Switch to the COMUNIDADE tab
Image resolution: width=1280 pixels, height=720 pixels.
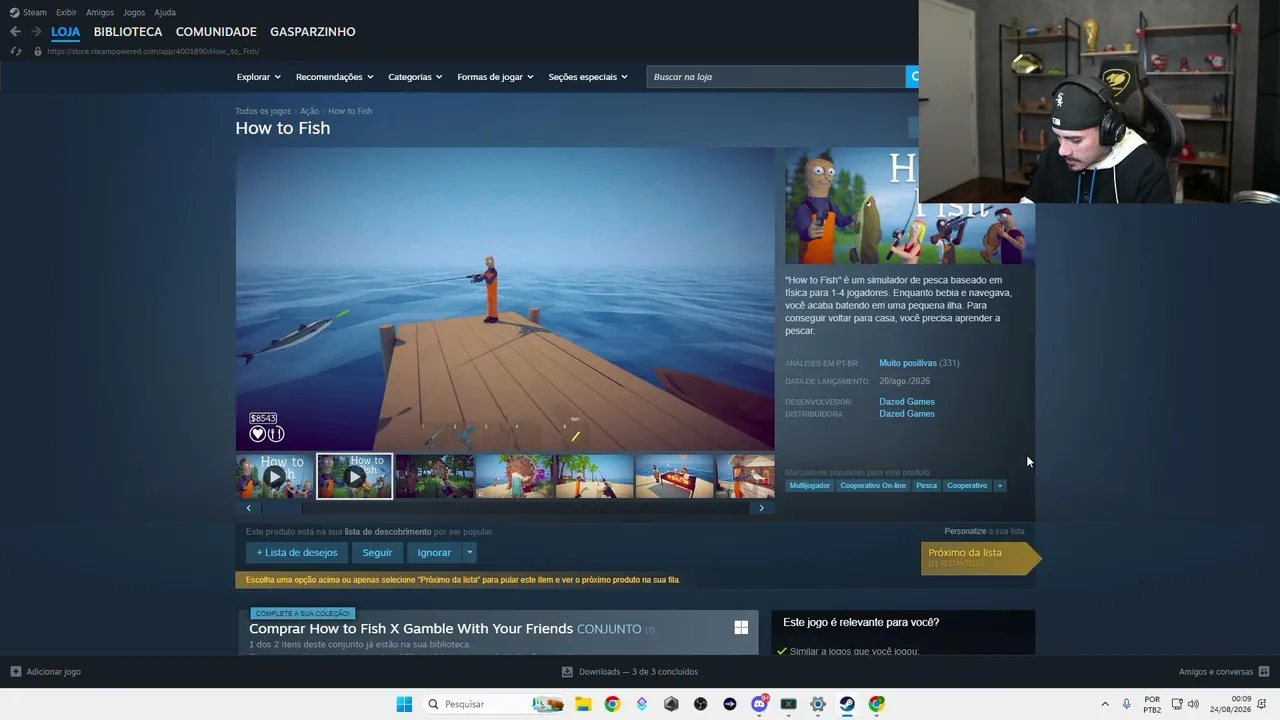coord(216,32)
